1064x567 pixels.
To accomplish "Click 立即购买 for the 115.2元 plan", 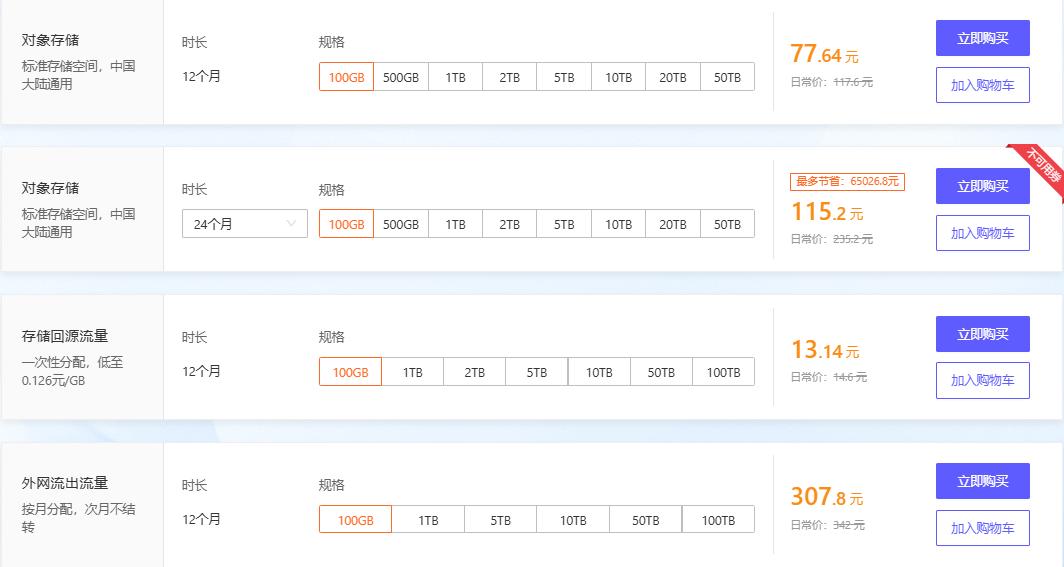I will (x=982, y=186).
